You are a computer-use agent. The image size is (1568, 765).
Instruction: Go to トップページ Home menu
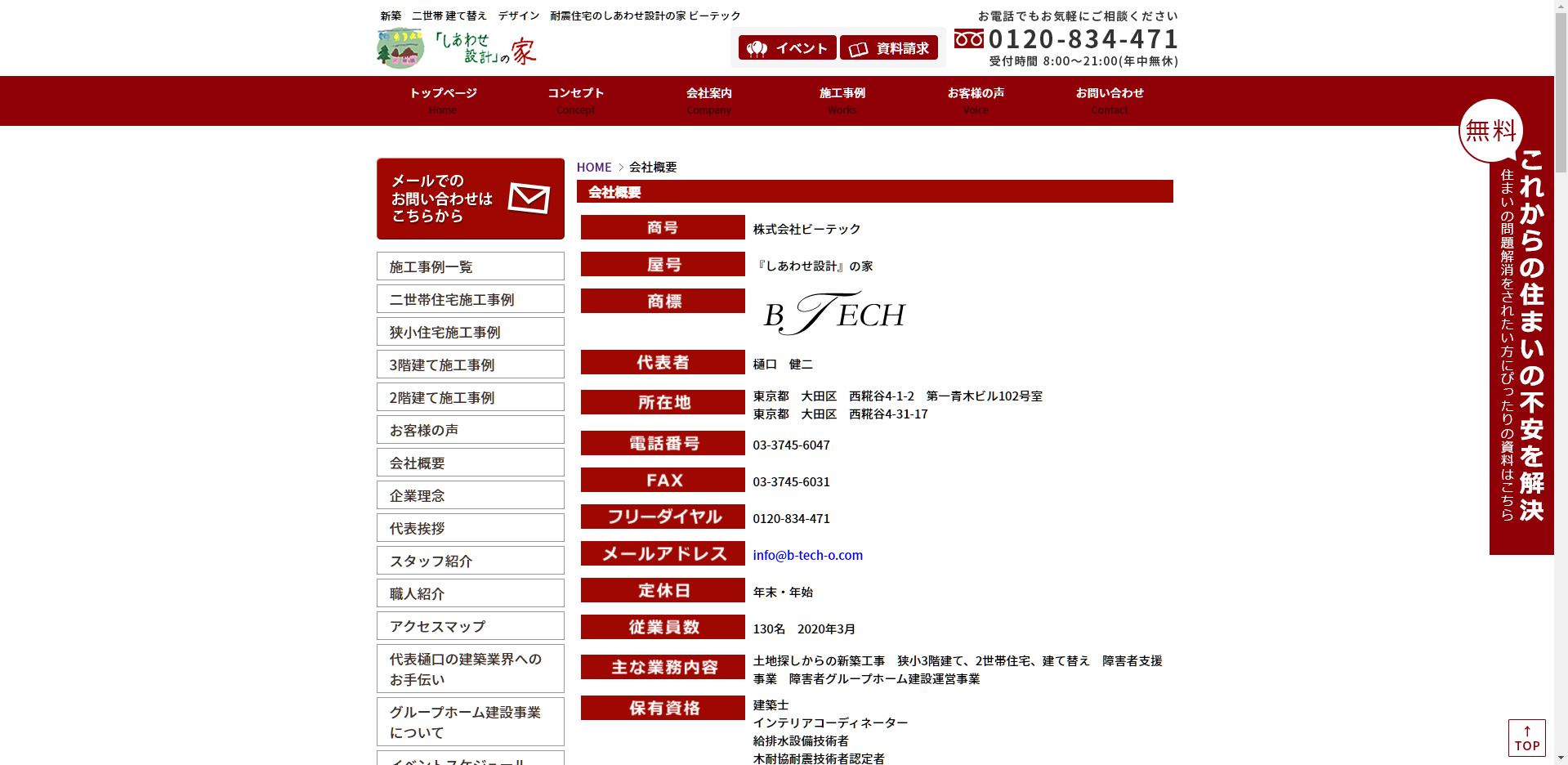(x=443, y=101)
